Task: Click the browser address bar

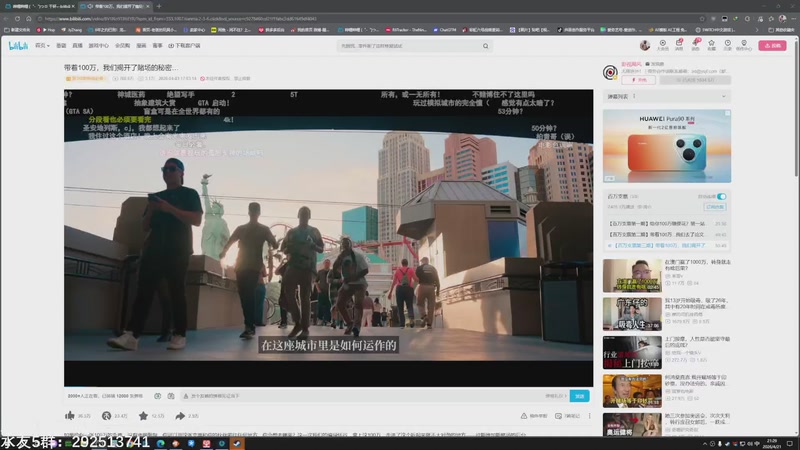Action: pos(367,19)
